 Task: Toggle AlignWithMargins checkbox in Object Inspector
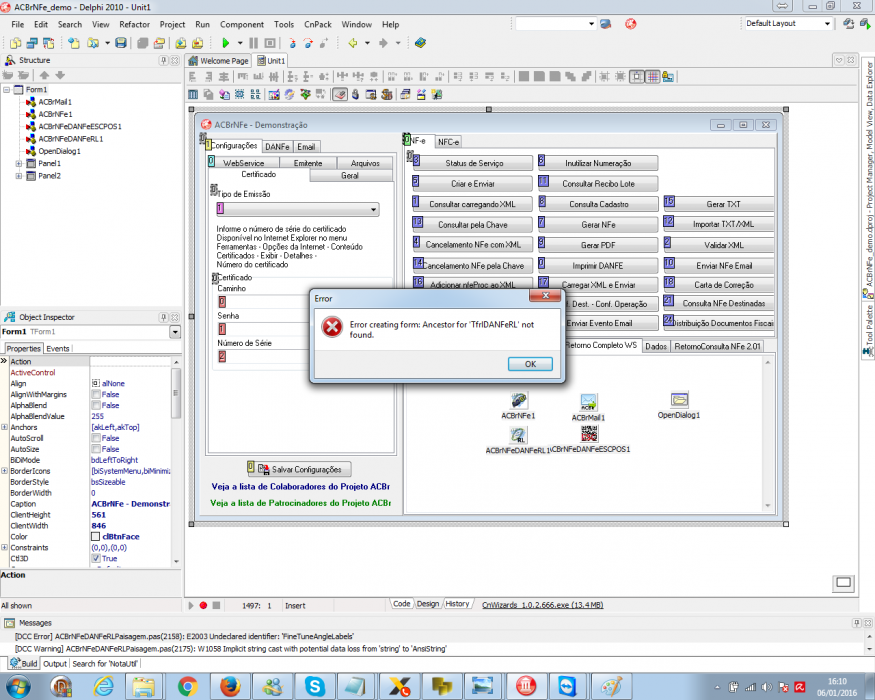coord(96,395)
